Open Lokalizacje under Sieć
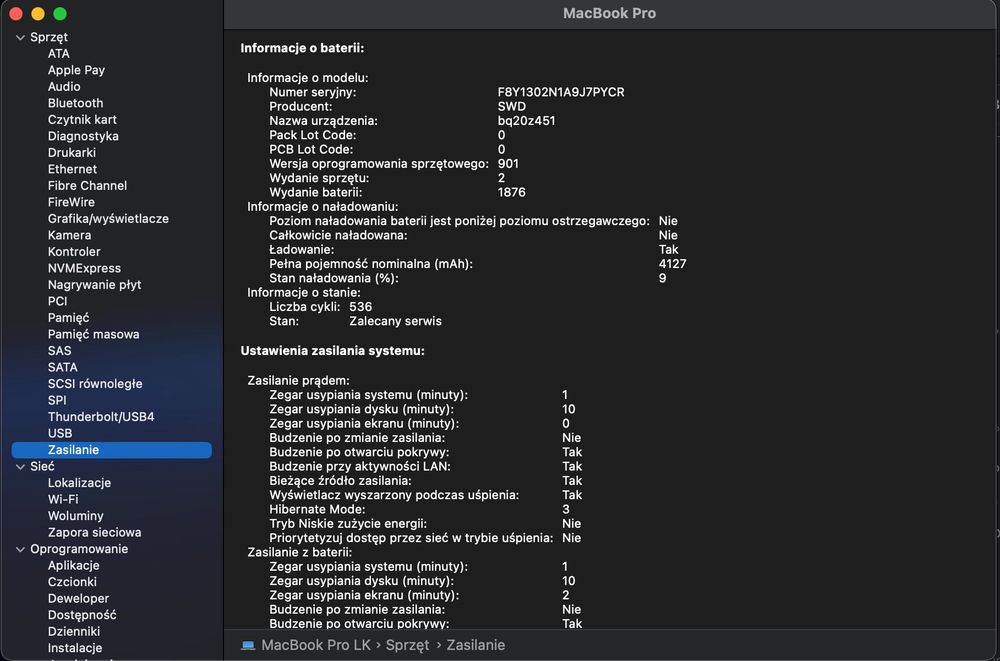This screenshot has height=661, width=1000. 79,483
